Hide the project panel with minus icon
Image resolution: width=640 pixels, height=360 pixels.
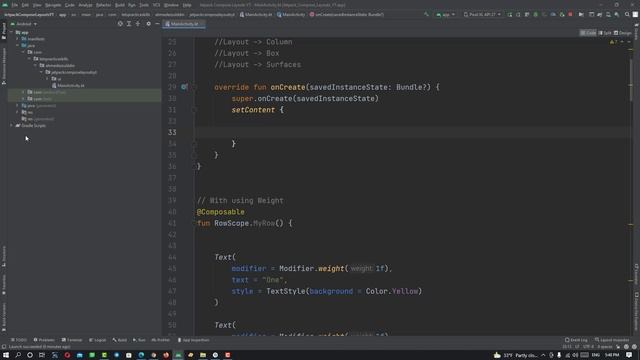(157, 24)
